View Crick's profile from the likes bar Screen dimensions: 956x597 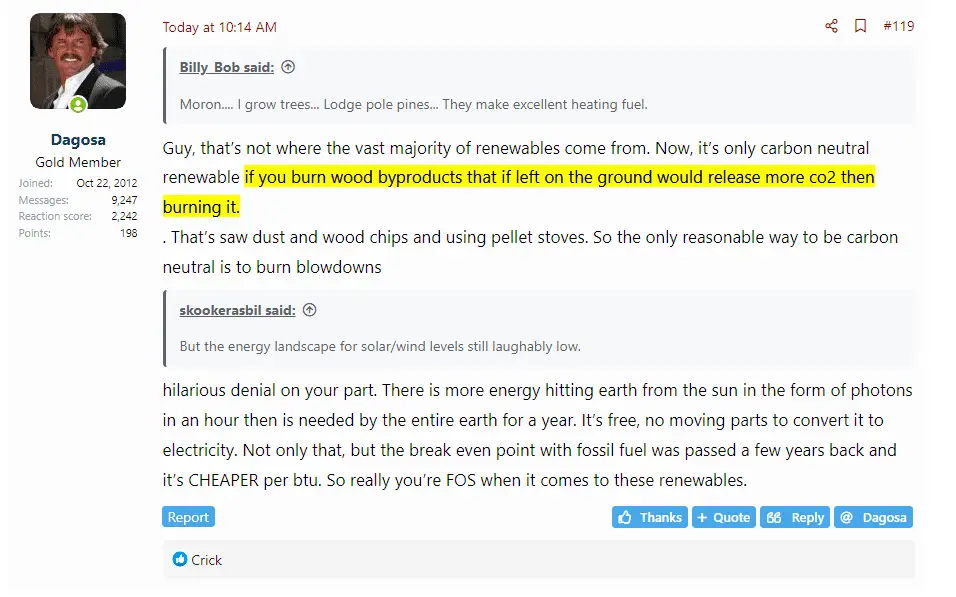(206, 560)
